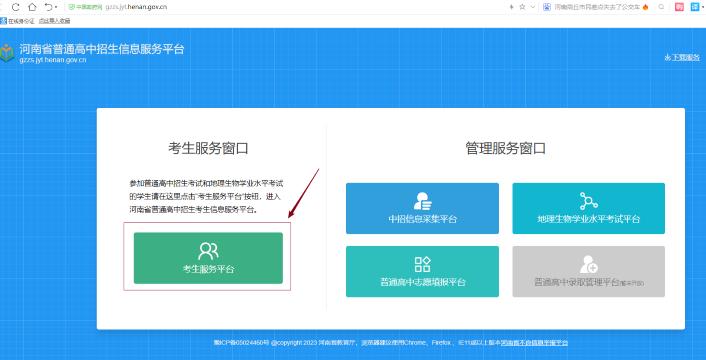Image resolution: width=706 pixels, height=360 pixels.
Task: Open the pink extension icon in the toolbar
Action: coord(679,7)
